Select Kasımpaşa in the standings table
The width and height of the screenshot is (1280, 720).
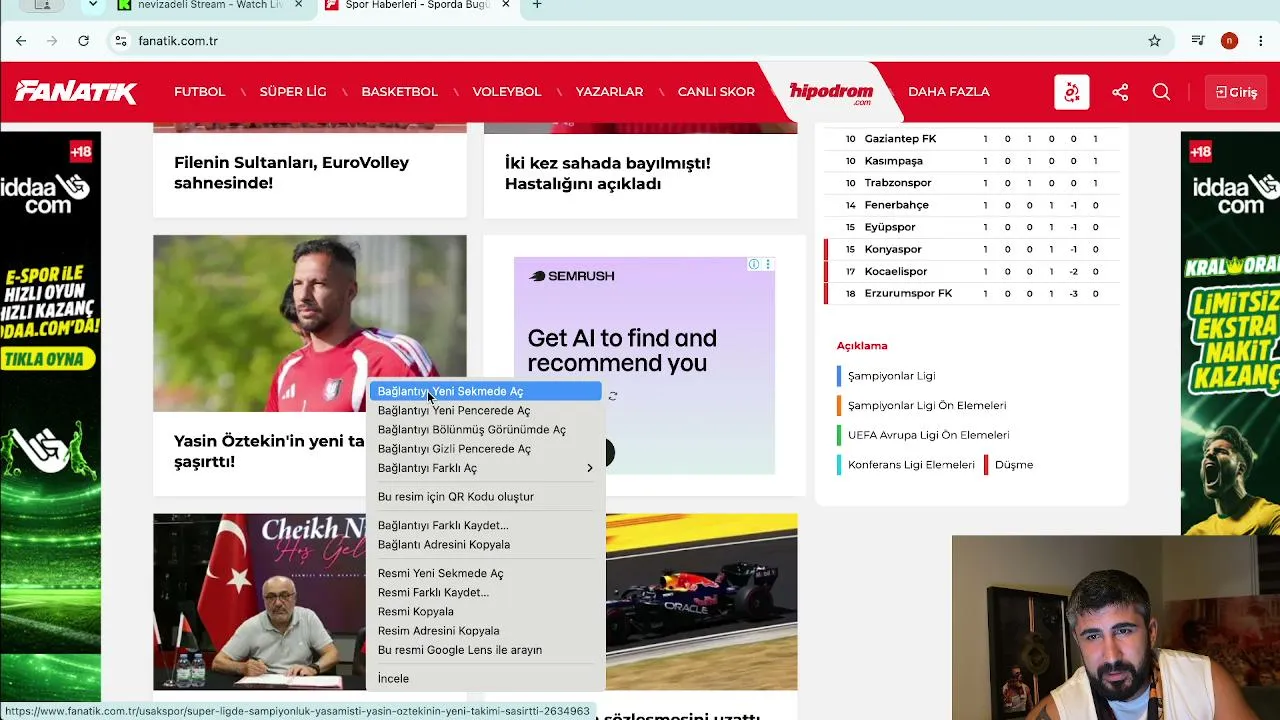click(893, 161)
